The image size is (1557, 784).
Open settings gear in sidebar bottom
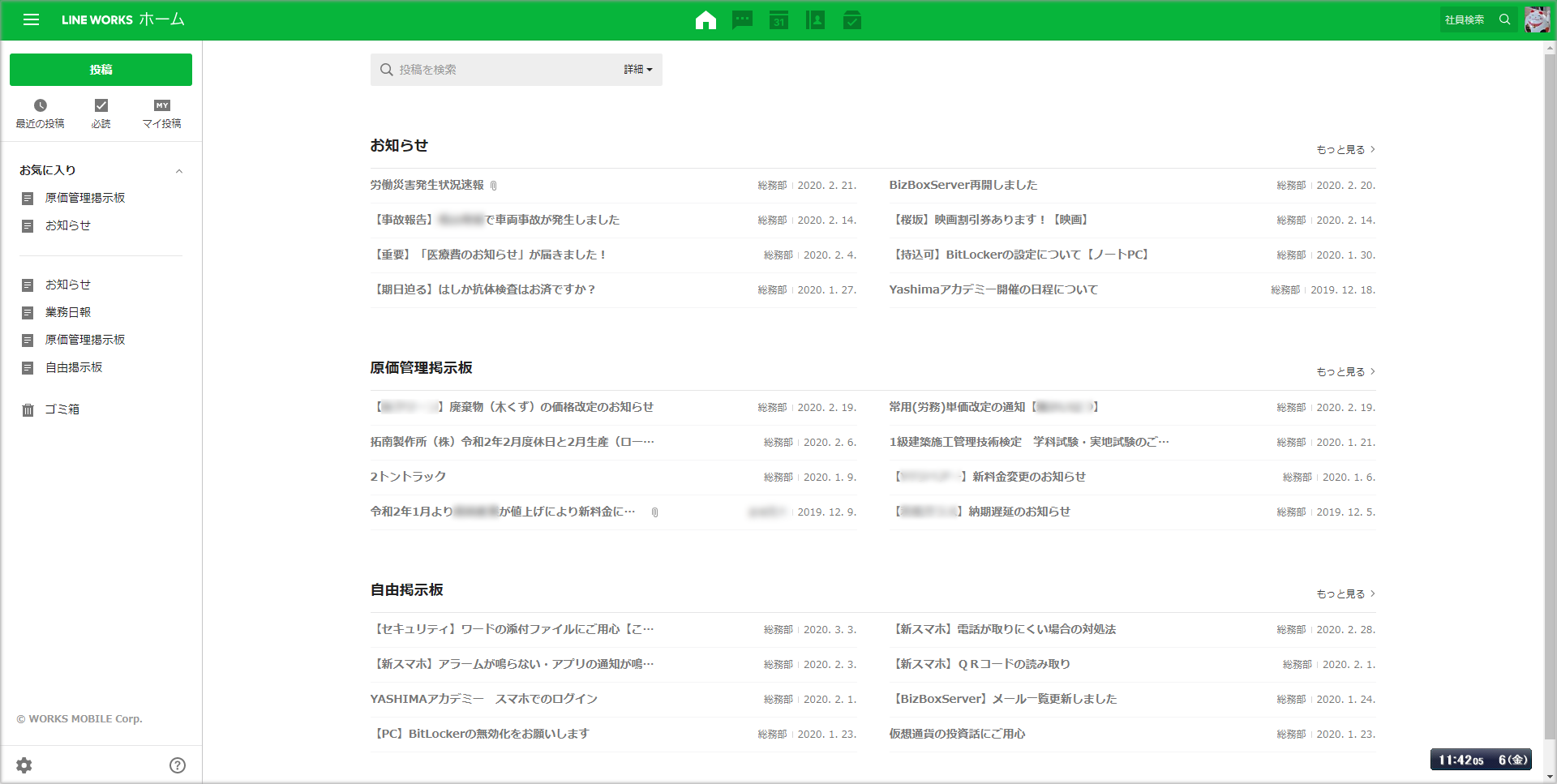(x=24, y=765)
